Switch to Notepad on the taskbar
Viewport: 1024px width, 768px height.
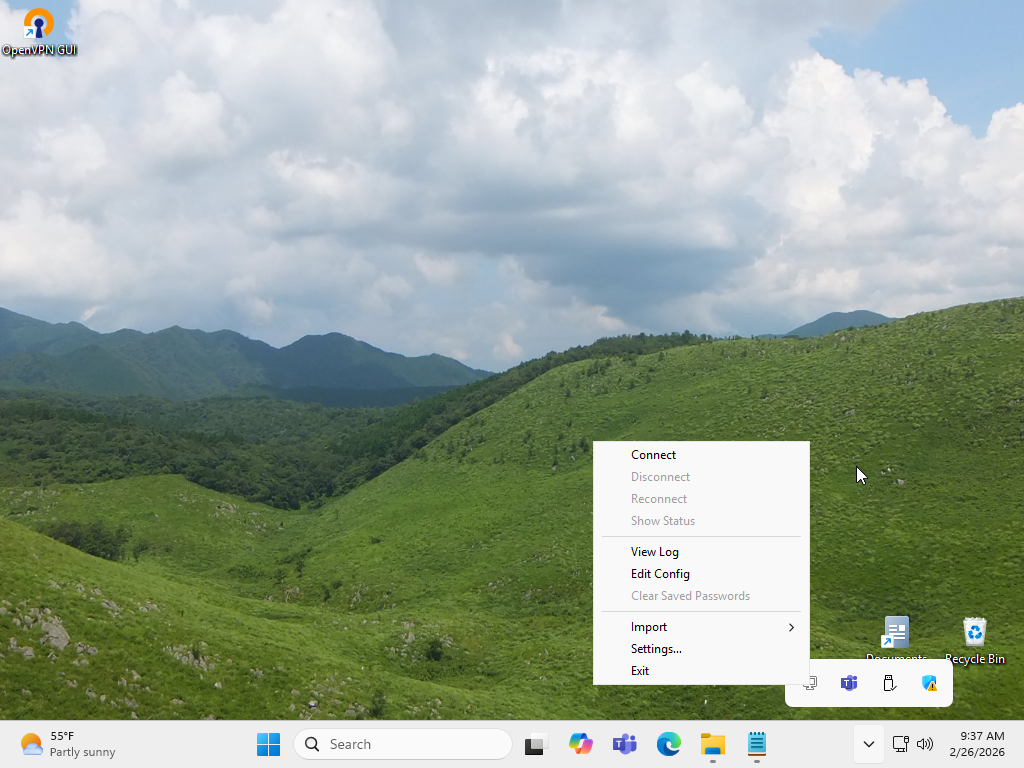click(757, 744)
